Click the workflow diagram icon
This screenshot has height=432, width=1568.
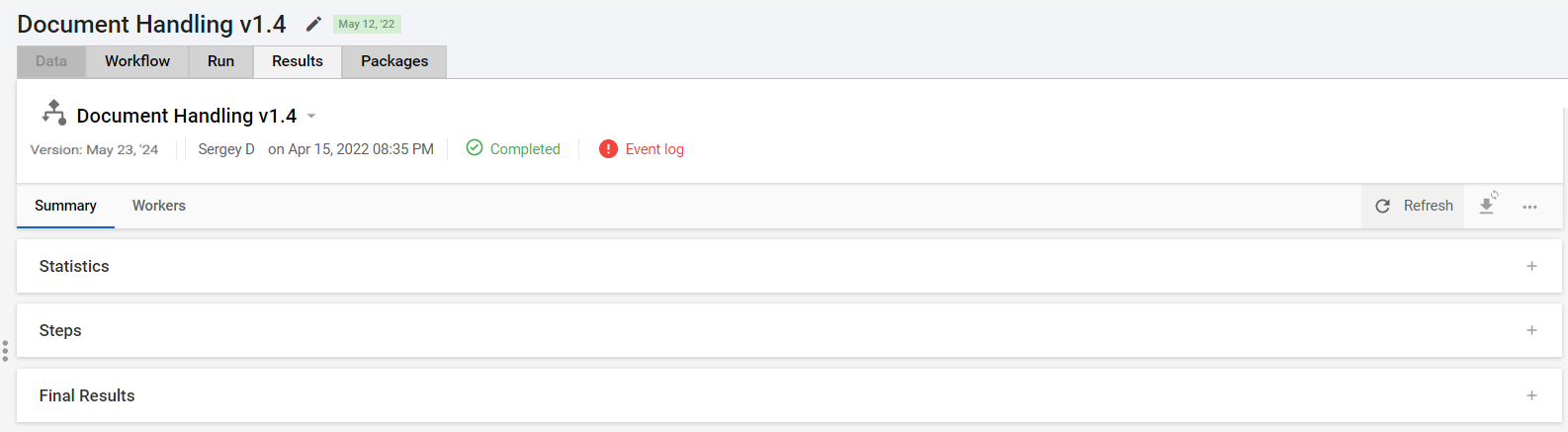(53, 112)
